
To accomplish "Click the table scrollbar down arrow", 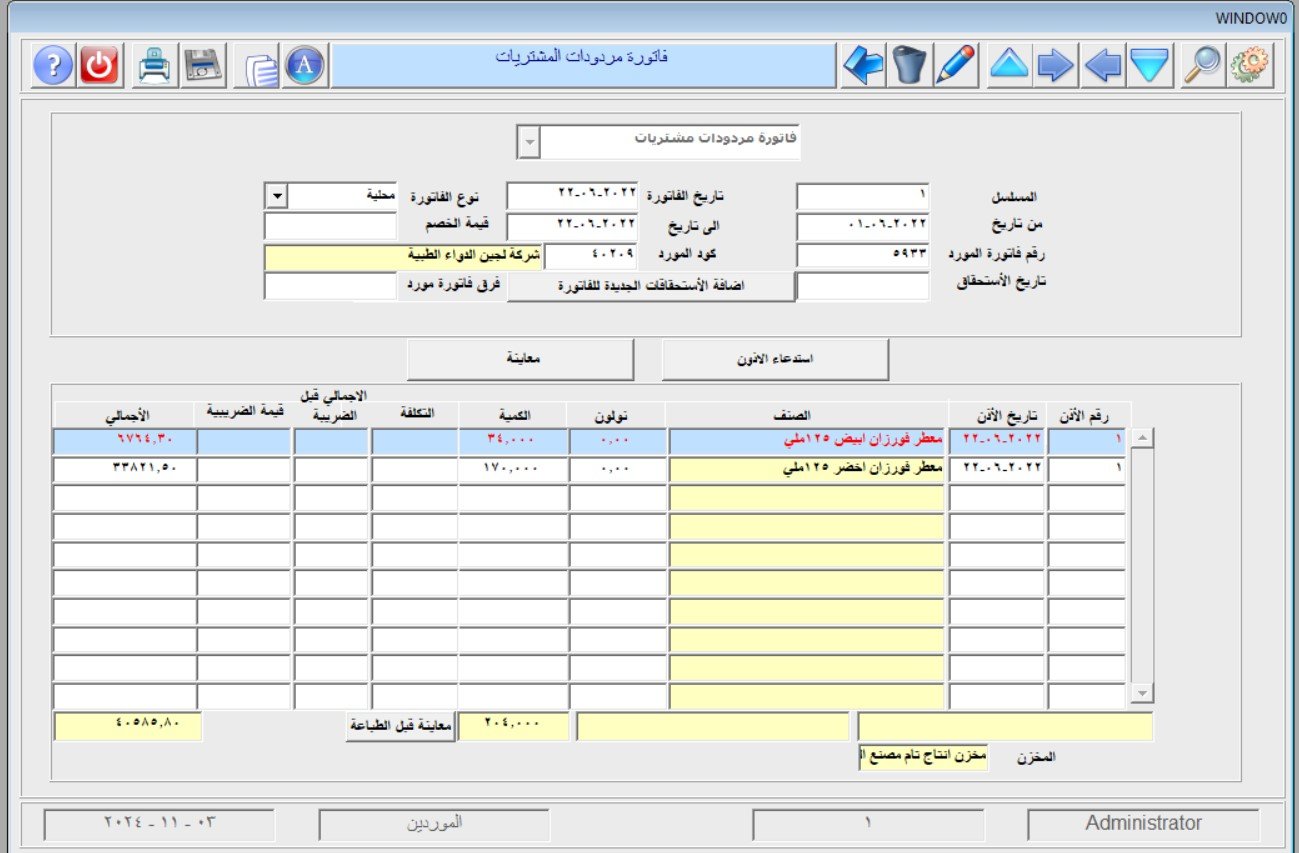I will [1141, 692].
